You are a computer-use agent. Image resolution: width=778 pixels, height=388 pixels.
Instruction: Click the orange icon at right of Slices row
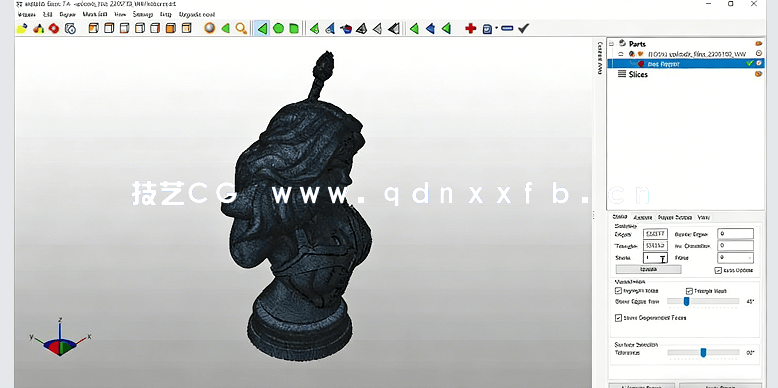pos(759,74)
